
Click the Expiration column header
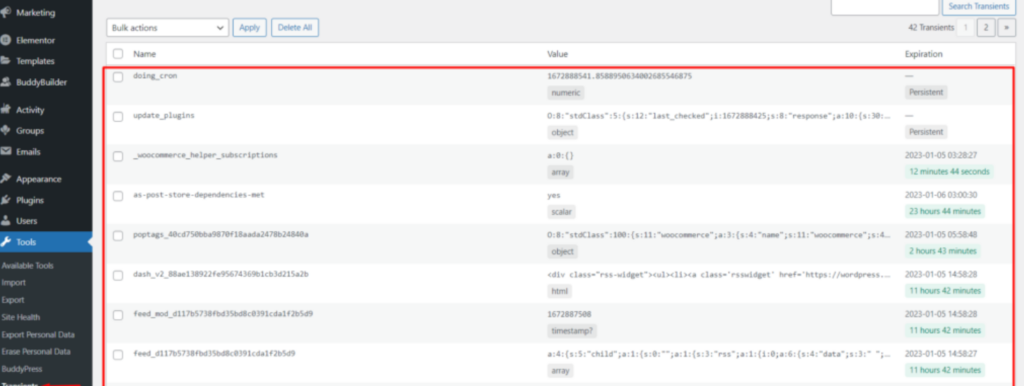pyautogui.click(x=923, y=54)
